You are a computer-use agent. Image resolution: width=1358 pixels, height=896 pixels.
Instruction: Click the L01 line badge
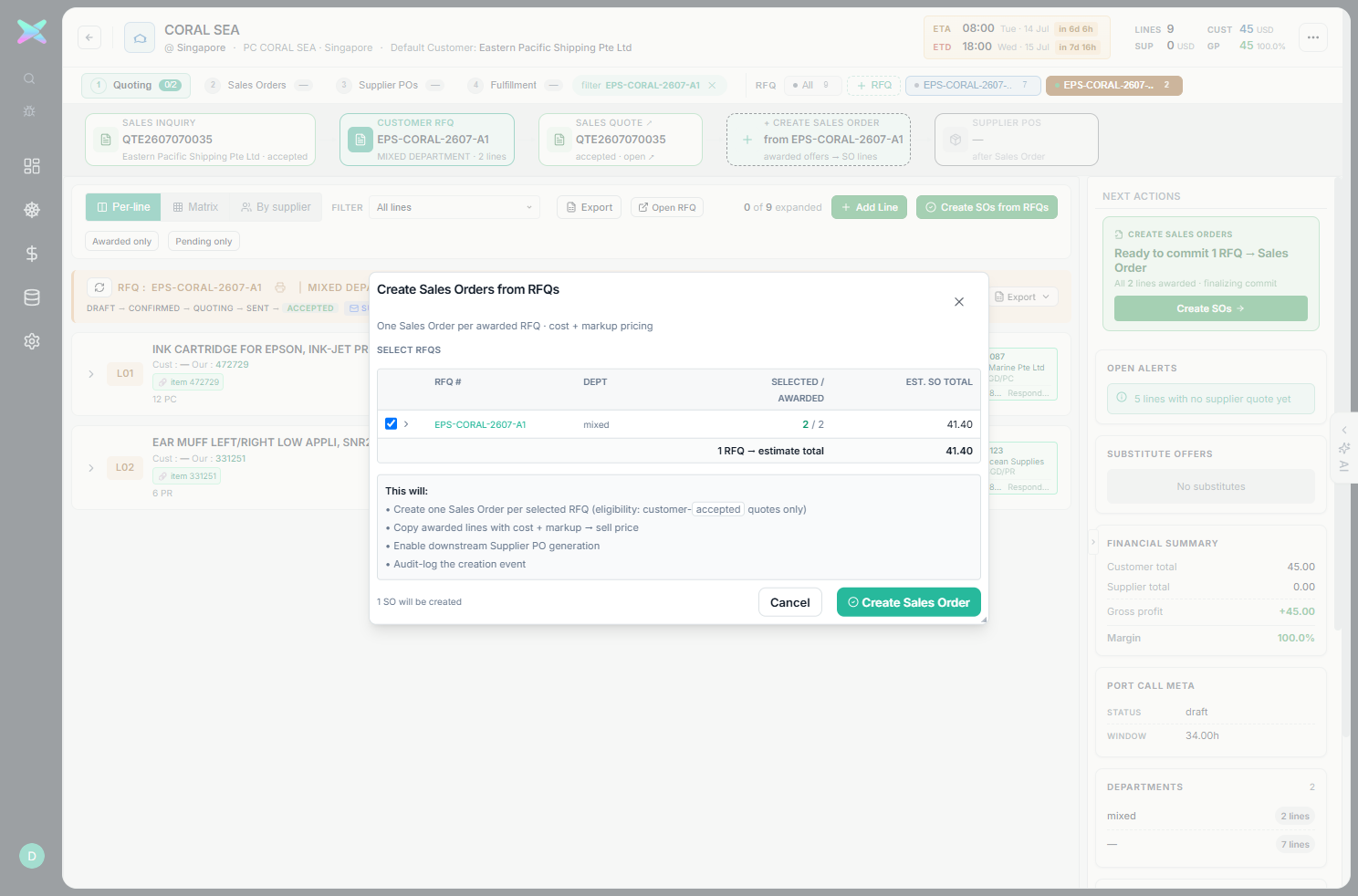pyautogui.click(x=125, y=374)
